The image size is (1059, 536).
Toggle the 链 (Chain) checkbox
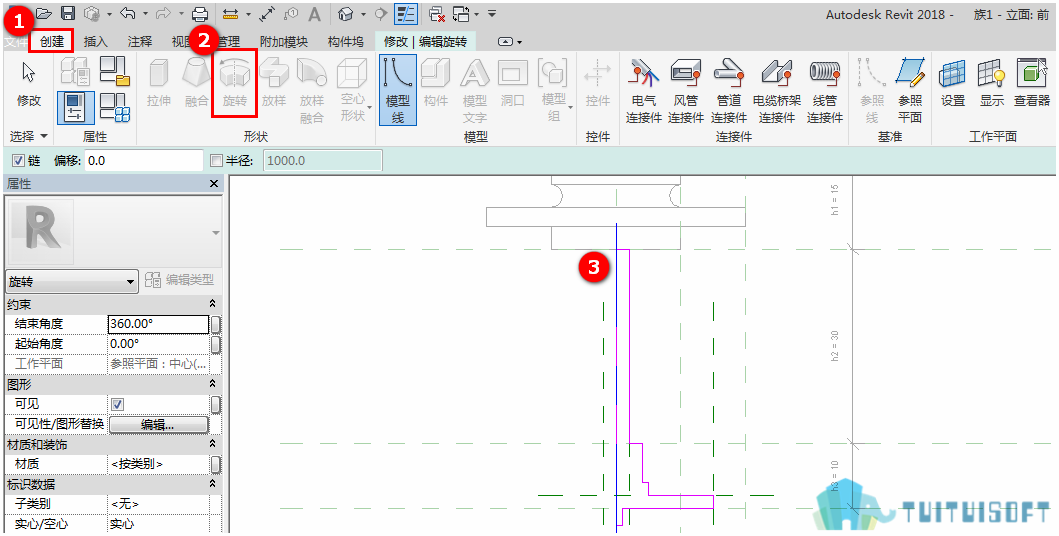(x=18, y=161)
